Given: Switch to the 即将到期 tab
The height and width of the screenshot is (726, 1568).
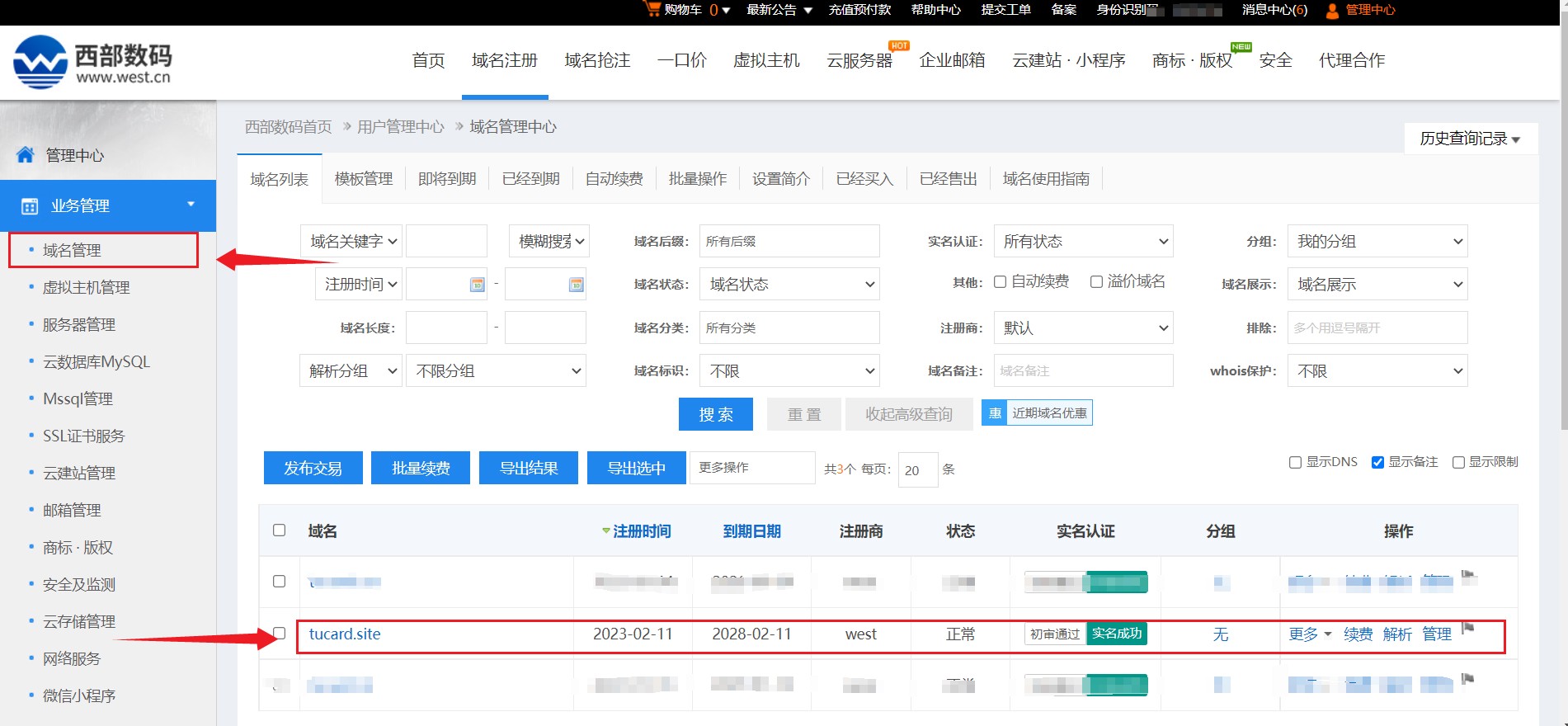Looking at the screenshot, I should 447,179.
